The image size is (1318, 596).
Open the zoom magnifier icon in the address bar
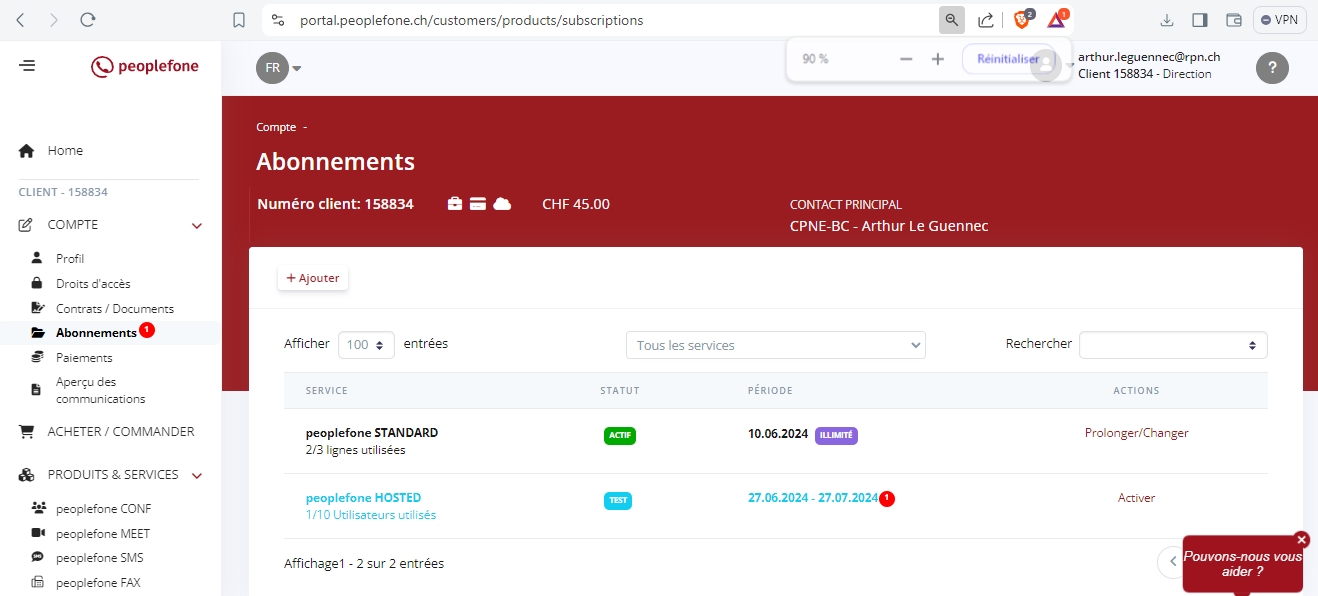951,20
